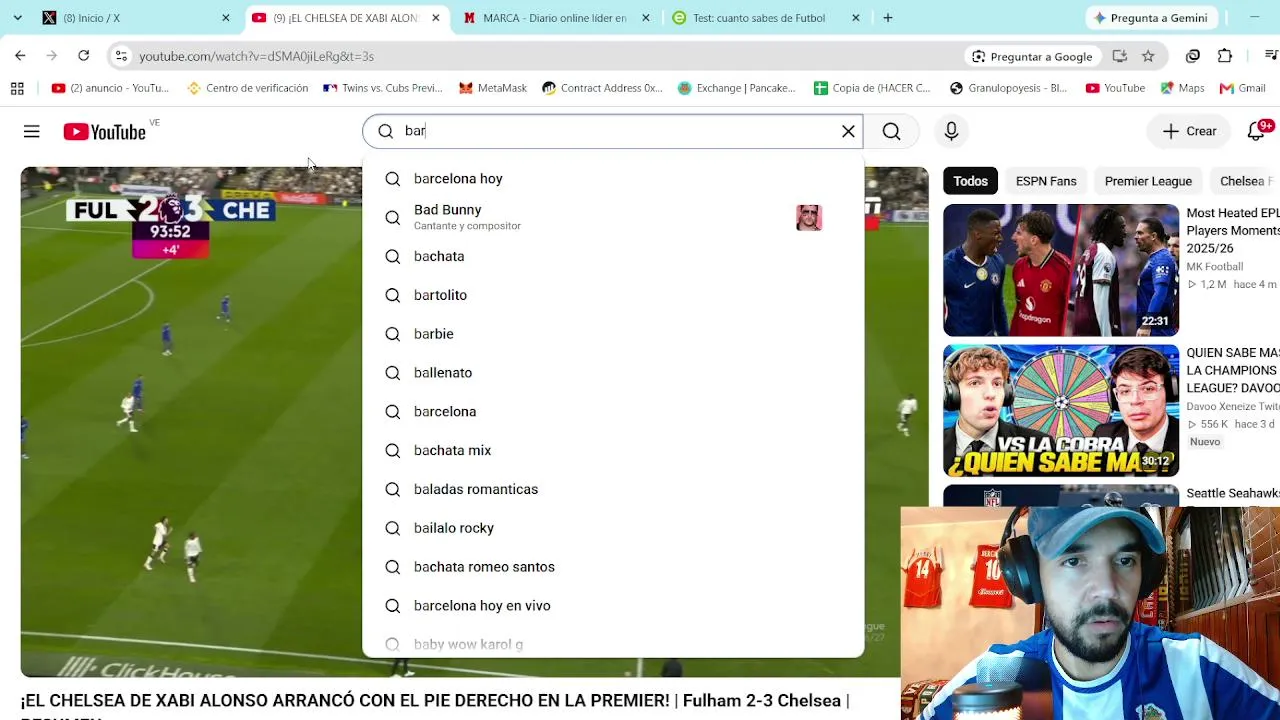Select "bachata romeo santos" suggestion

pyautogui.click(x=613, y=567)
